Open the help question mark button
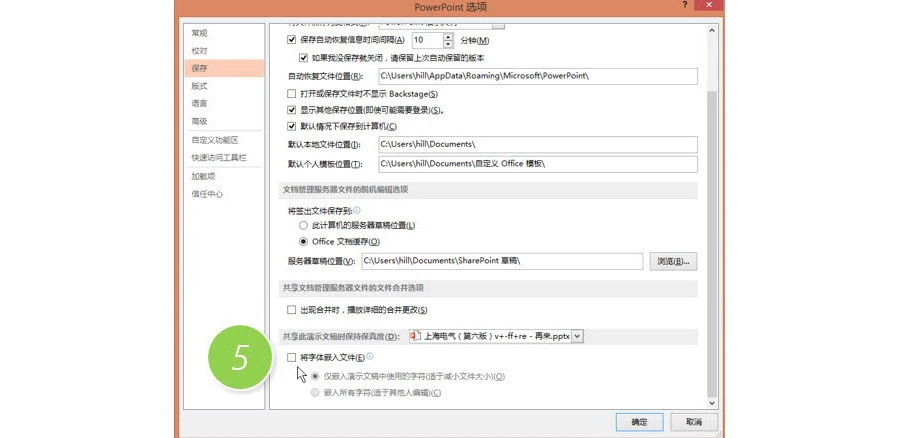Screen dimensions: 900x438 pos(685,5)
